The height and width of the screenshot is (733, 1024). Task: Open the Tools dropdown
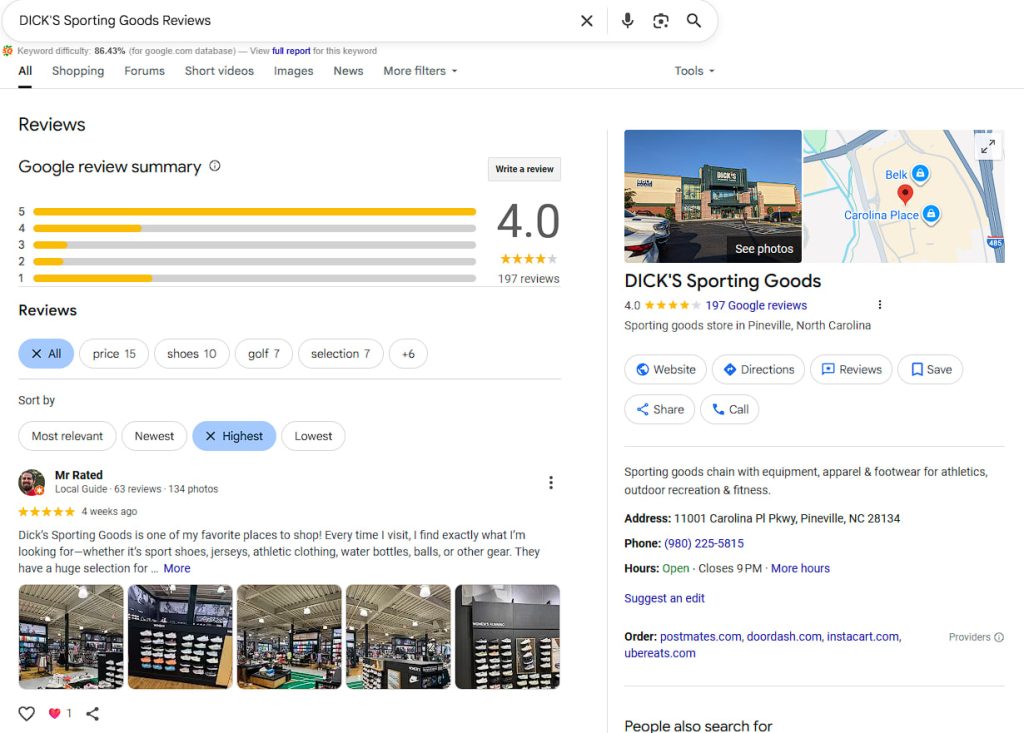pos(694,71)
